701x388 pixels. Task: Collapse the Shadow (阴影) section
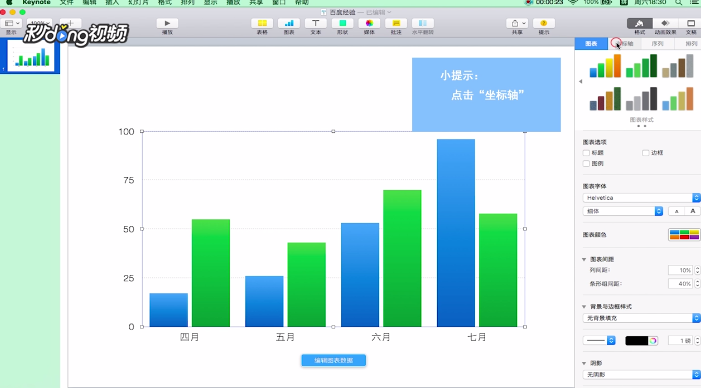584,363
